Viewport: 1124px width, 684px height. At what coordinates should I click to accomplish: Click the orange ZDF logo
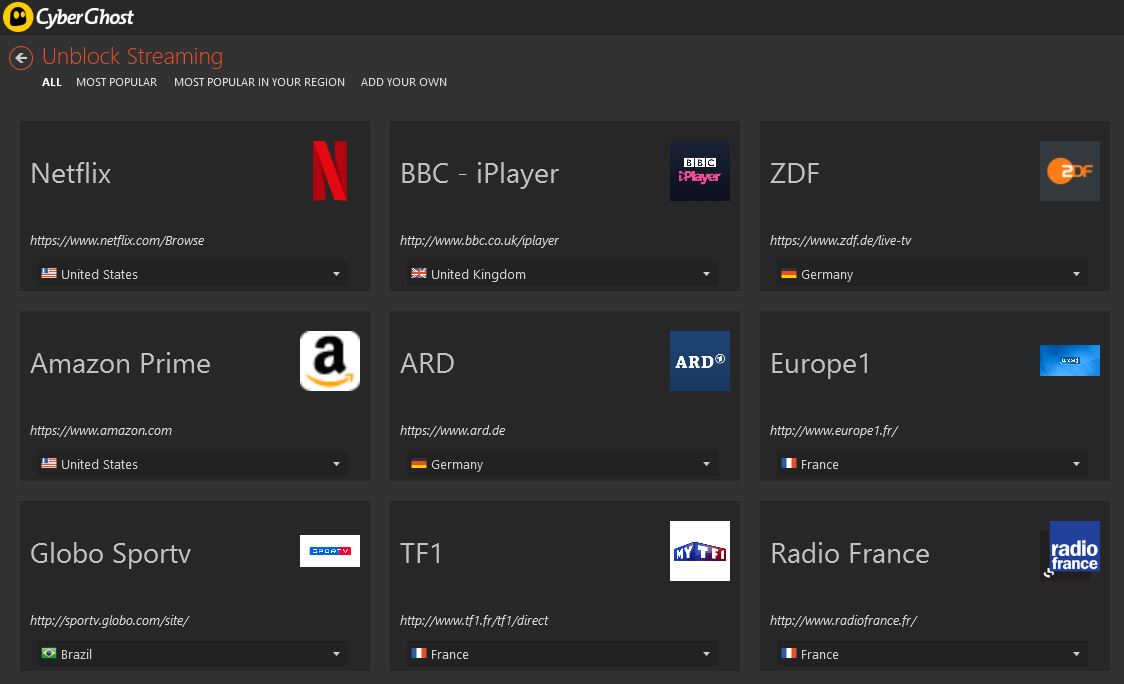[1070, 171]
